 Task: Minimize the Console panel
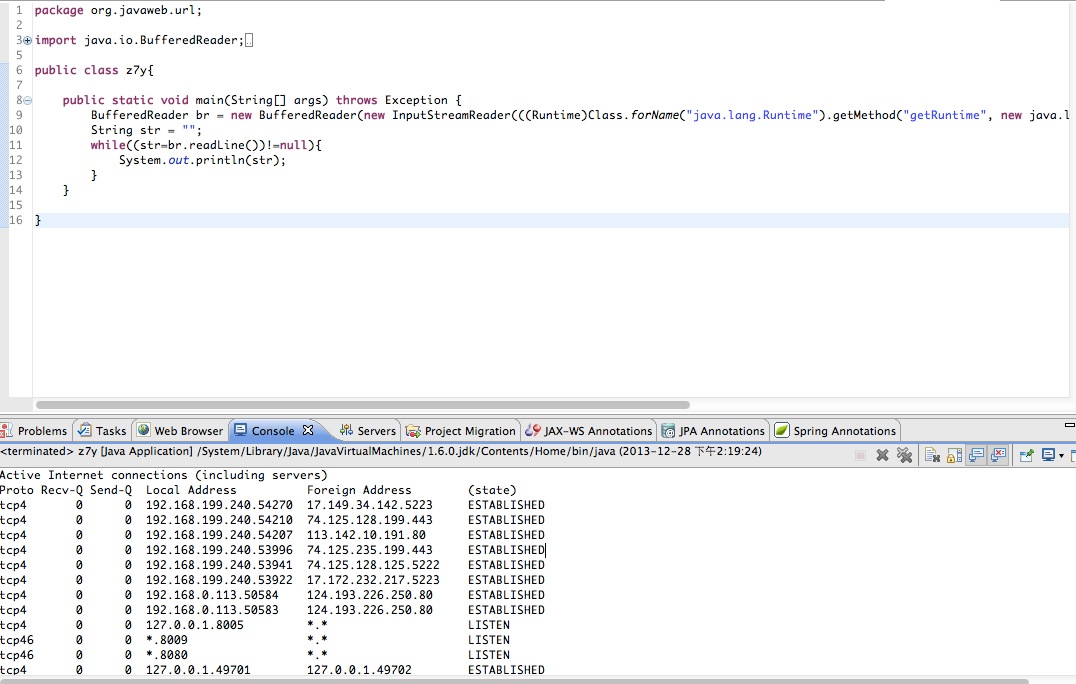1069,425
